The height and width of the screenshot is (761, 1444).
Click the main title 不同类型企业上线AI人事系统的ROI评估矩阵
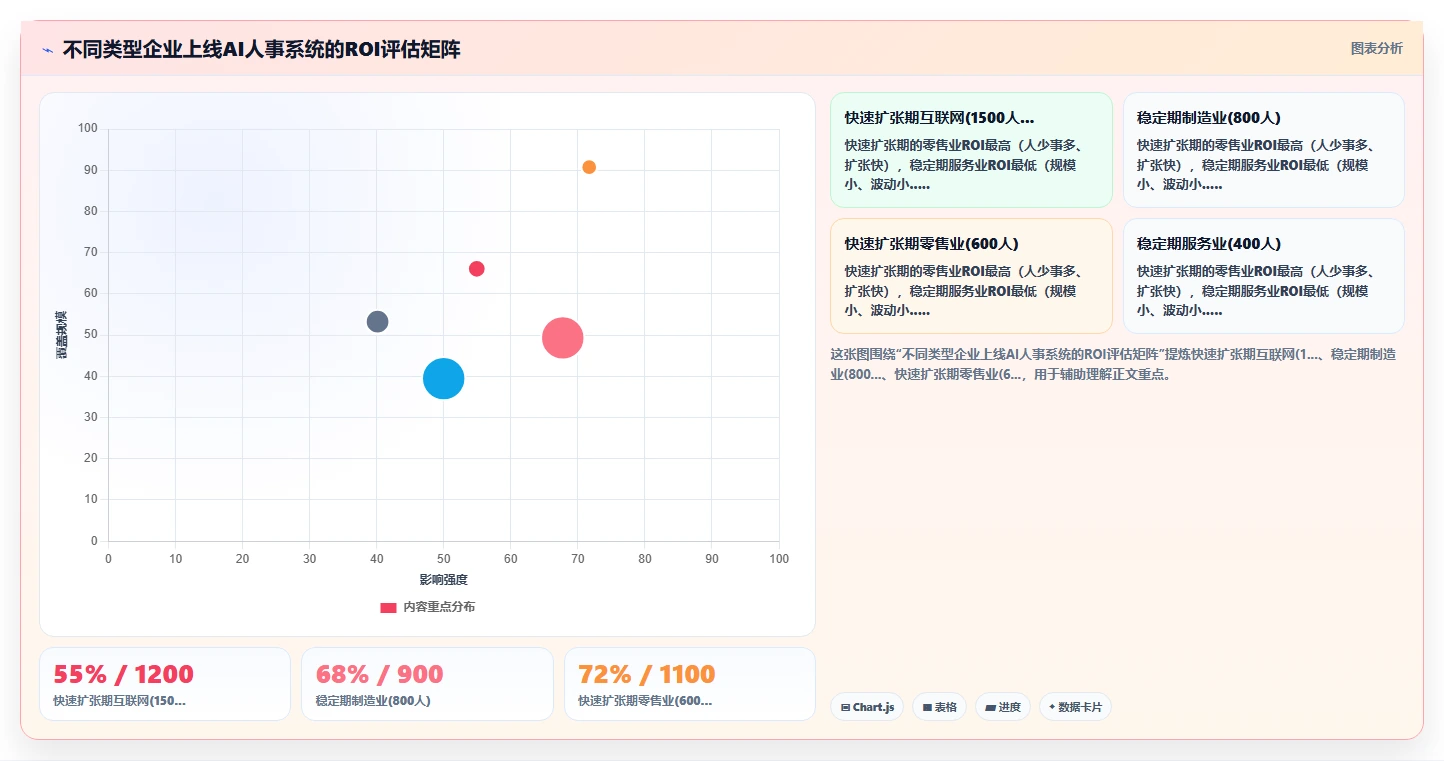(x=262, y=50)
